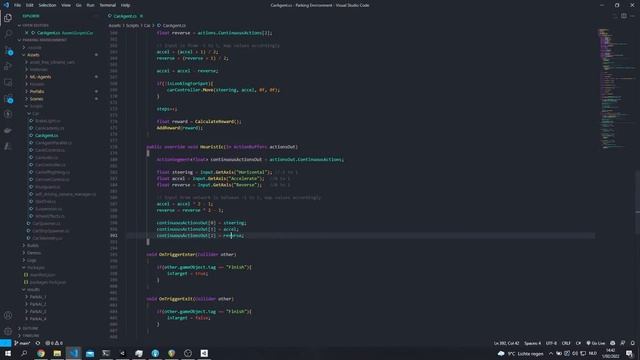Open errors and warnings count in status bar
640x360 pixels.
pos(54,343)
